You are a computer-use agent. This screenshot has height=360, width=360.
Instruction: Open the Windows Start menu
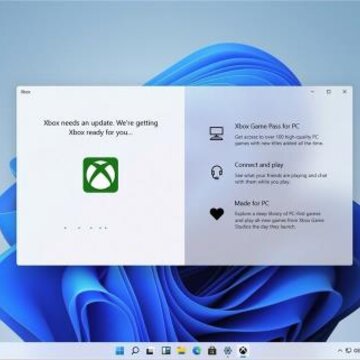120,350
